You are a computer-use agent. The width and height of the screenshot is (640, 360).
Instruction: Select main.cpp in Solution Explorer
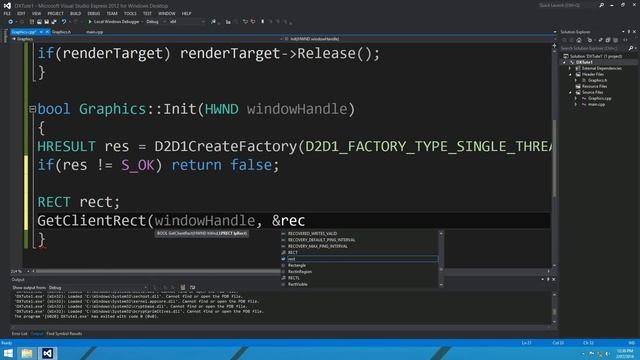click(x=596, y=104)
